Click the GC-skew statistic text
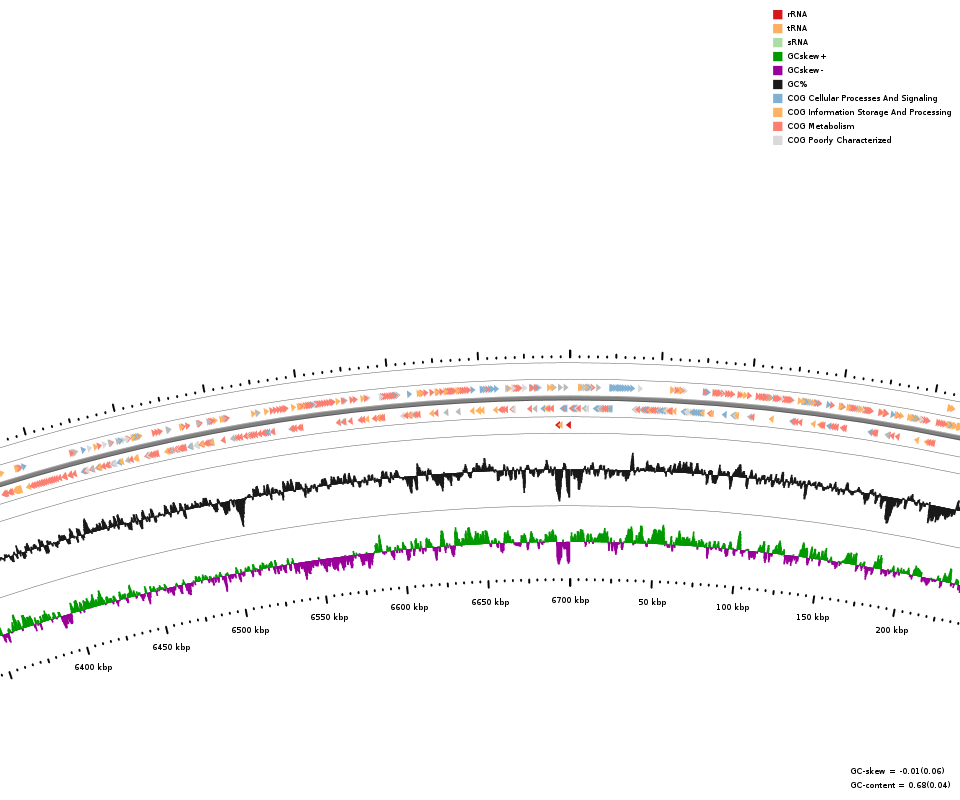Viewport: 960px width, 800px height. (897, 771)
